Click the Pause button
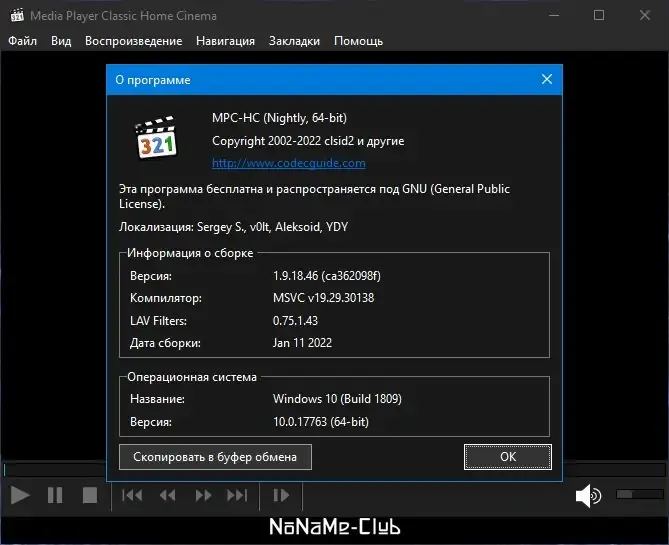The width and height of the screenshot is (669, 545). tap(55, 495)
